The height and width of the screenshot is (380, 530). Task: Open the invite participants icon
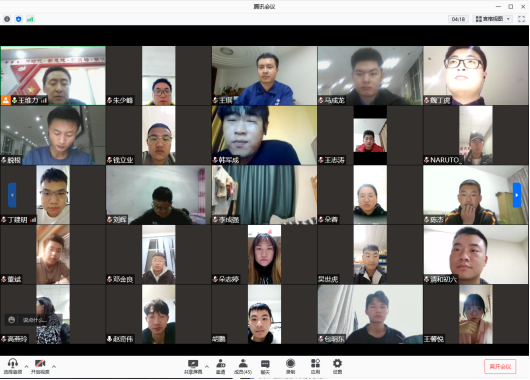(x=221, y=366)
